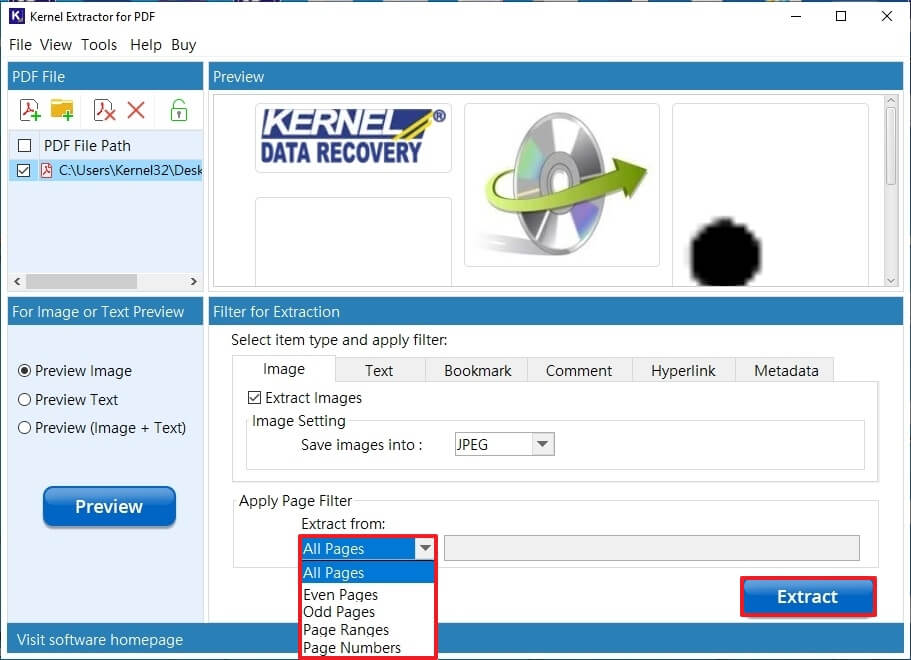The height and width of the screenshot is (660, 911).
Task: Select the C:\Users\Kernel32\Desk file row
Action: [106, 170]
